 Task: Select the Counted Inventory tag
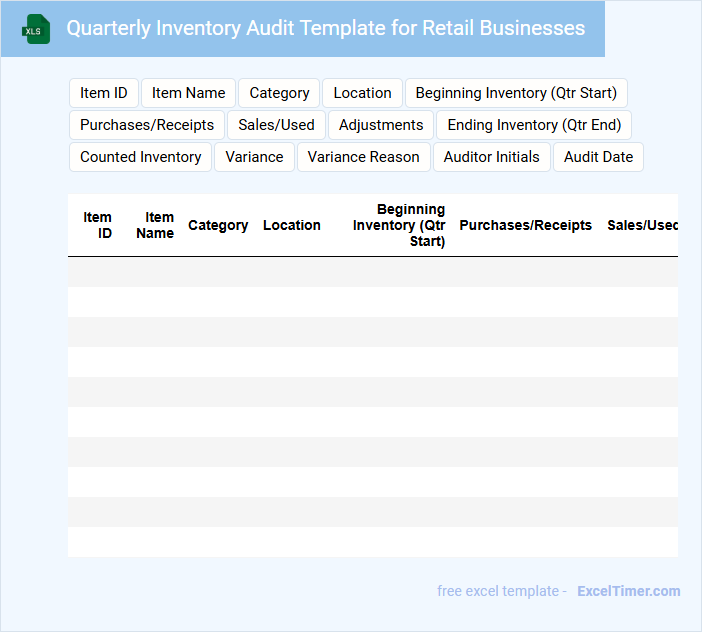[x=140, y=157]
